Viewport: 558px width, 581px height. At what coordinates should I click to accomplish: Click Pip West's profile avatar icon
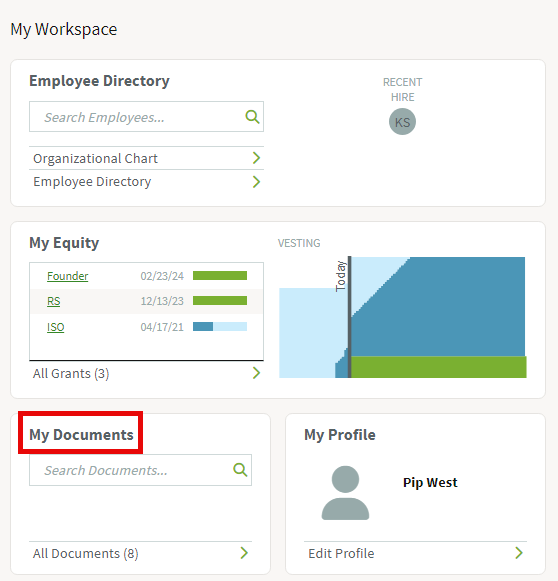click(x=345, y=493)
